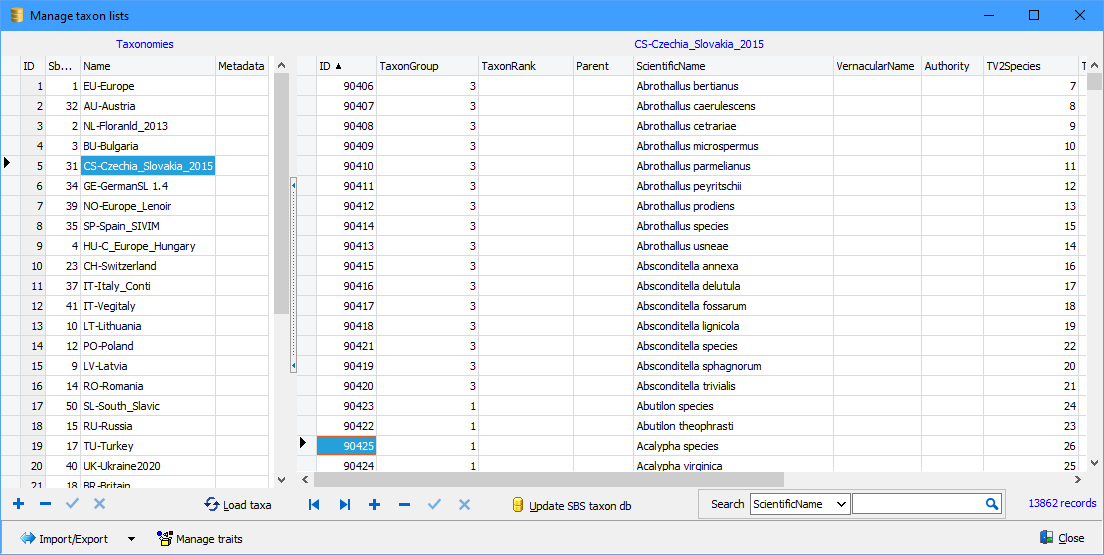The height and width of the screenshot is (555, 1104).
Task: Jump to the last taxon record
Action: [345, 505]
